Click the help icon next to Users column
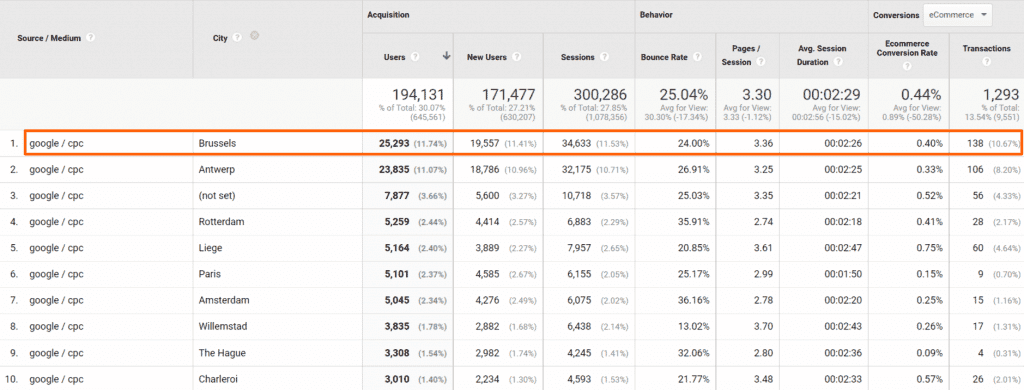 [x=415, y=57]
